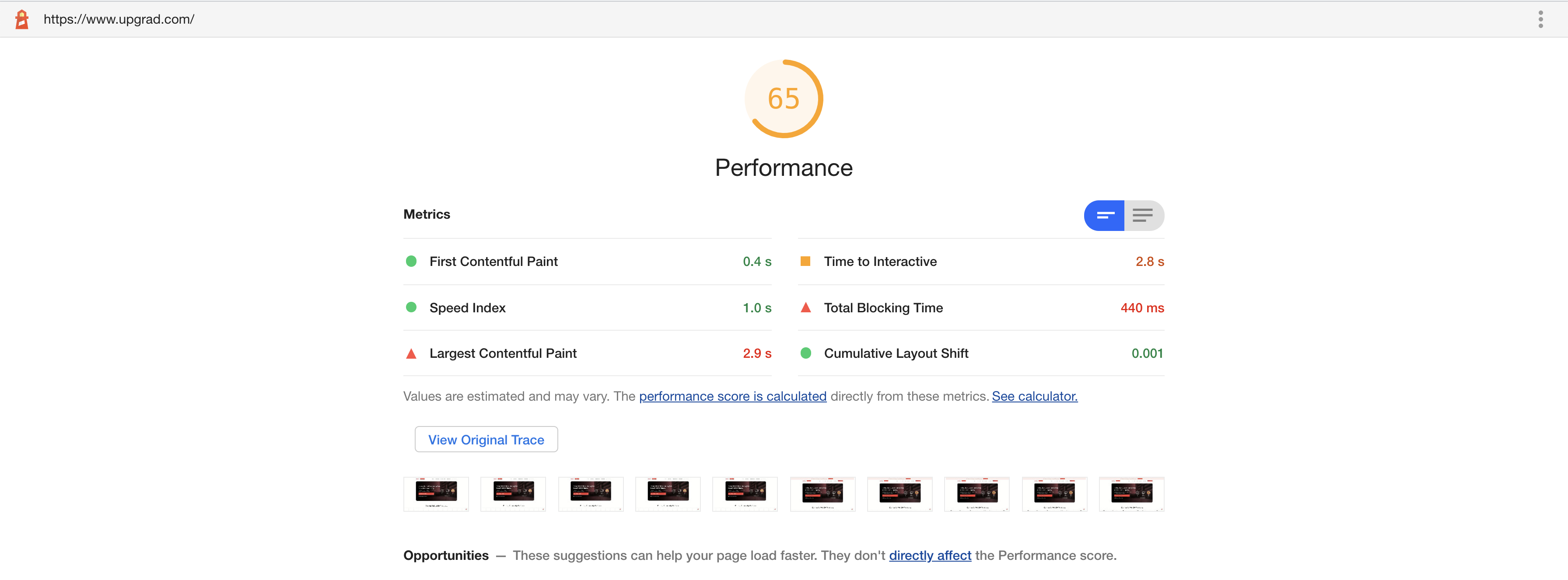Image resolution: width=1568 pixels, height=580 pixels.
Task: Click the green Speed Index status dot
Action: (412, 307)
